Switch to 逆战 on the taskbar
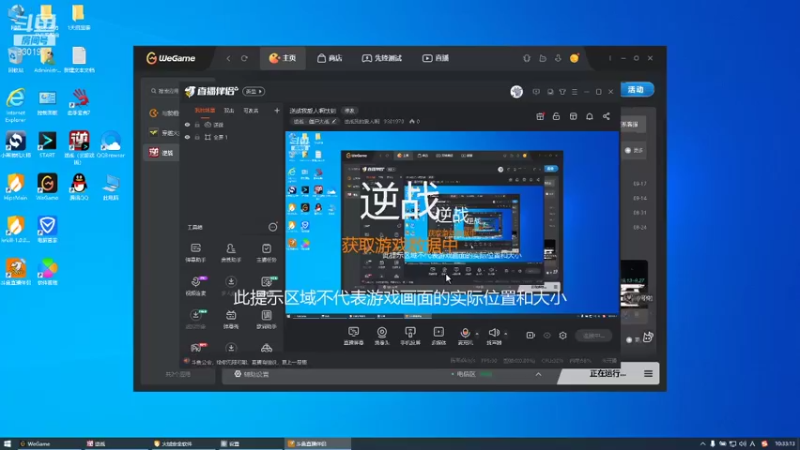The image size is (800, 450). 115,444
